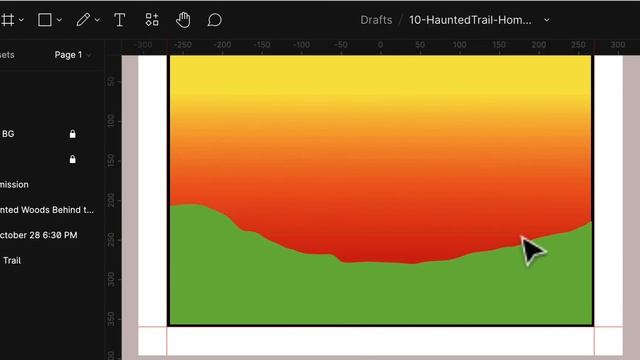The image size is (640, 360).
Task: Open the shape tools dropdown chevron
Action: pos(59,20)
